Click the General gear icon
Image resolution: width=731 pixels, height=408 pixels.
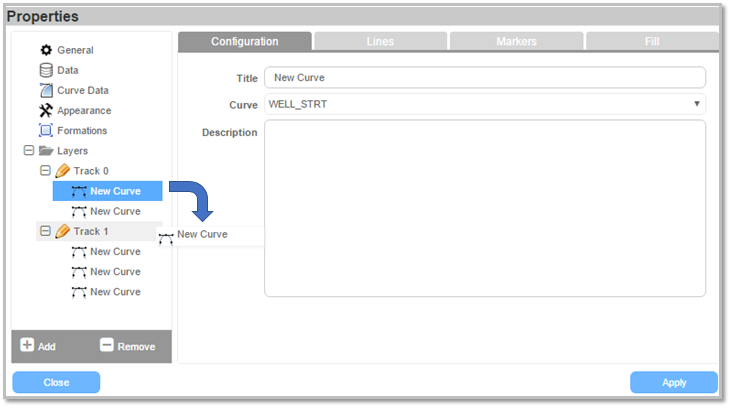[46, 50]
